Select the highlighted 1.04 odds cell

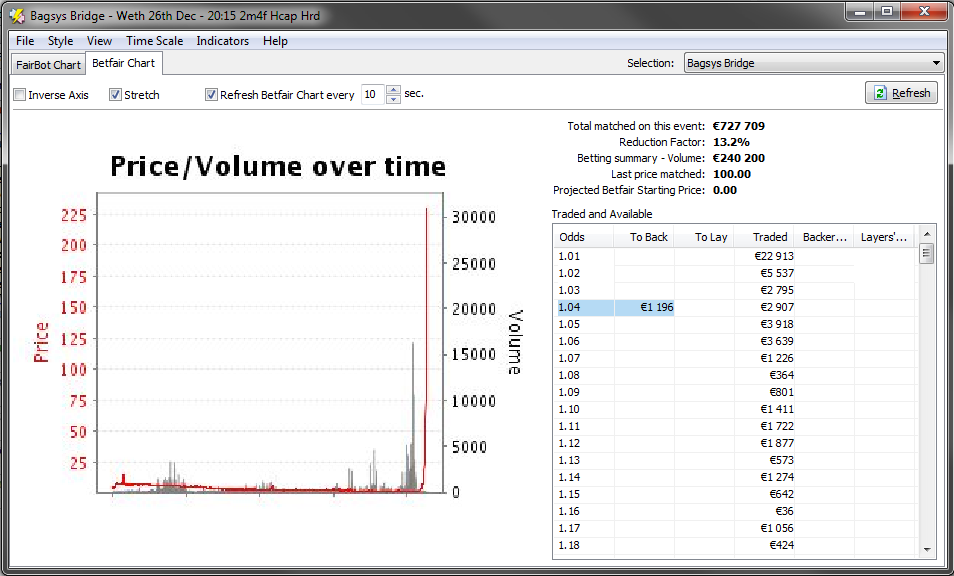point(585,307)
